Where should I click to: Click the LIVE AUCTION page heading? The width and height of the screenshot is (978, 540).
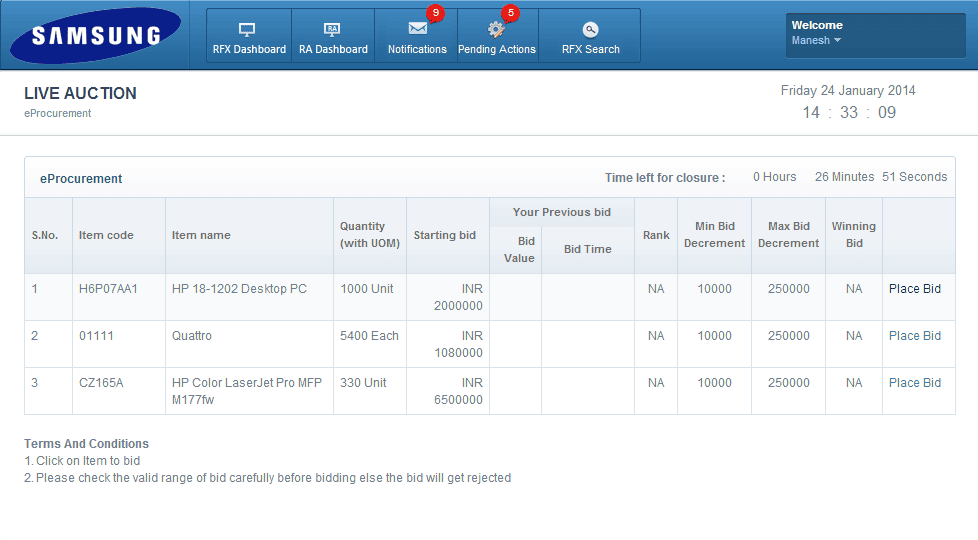80,94
